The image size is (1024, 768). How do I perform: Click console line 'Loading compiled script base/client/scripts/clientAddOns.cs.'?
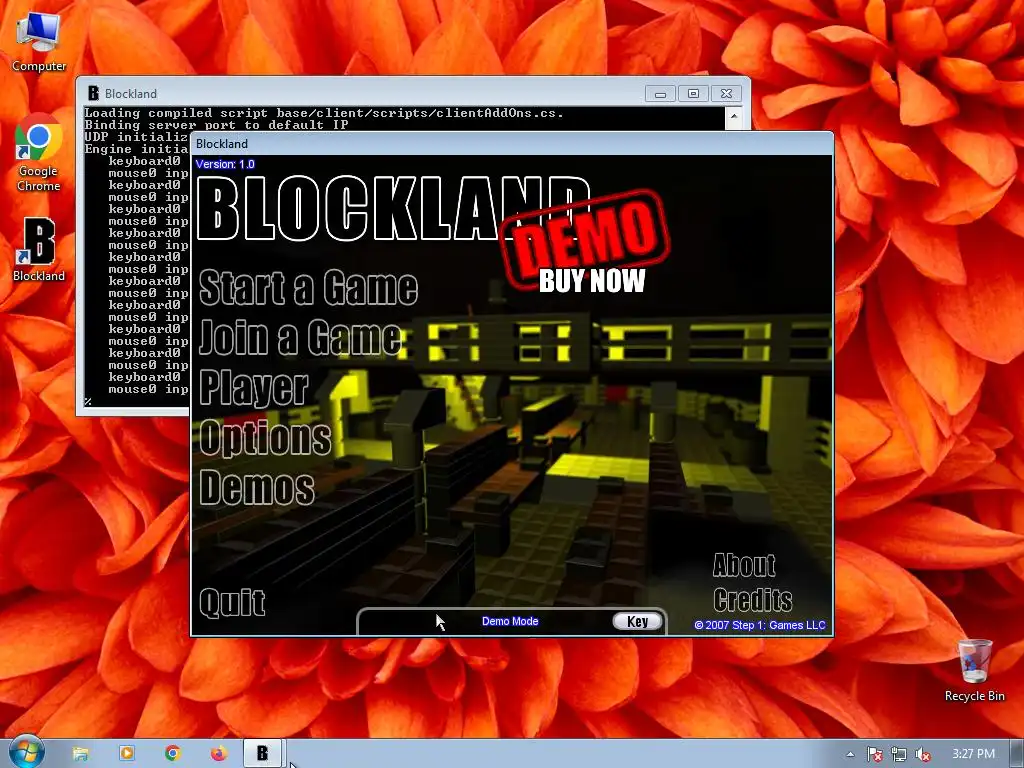tap(323, 113)
